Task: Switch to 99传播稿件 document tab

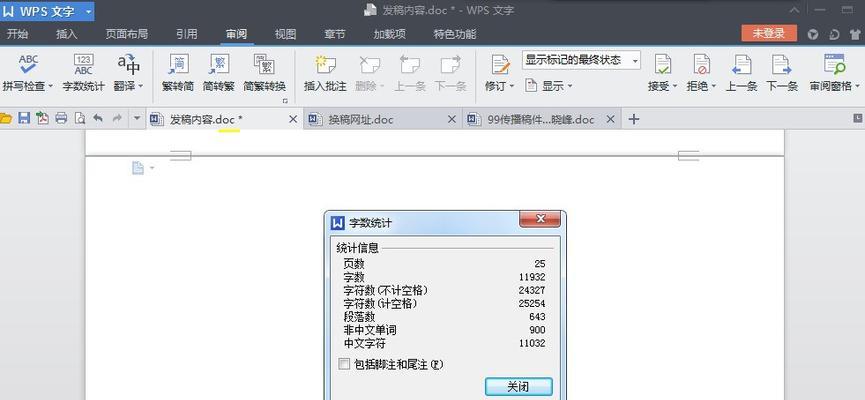Action: click(x=541, y=119)
